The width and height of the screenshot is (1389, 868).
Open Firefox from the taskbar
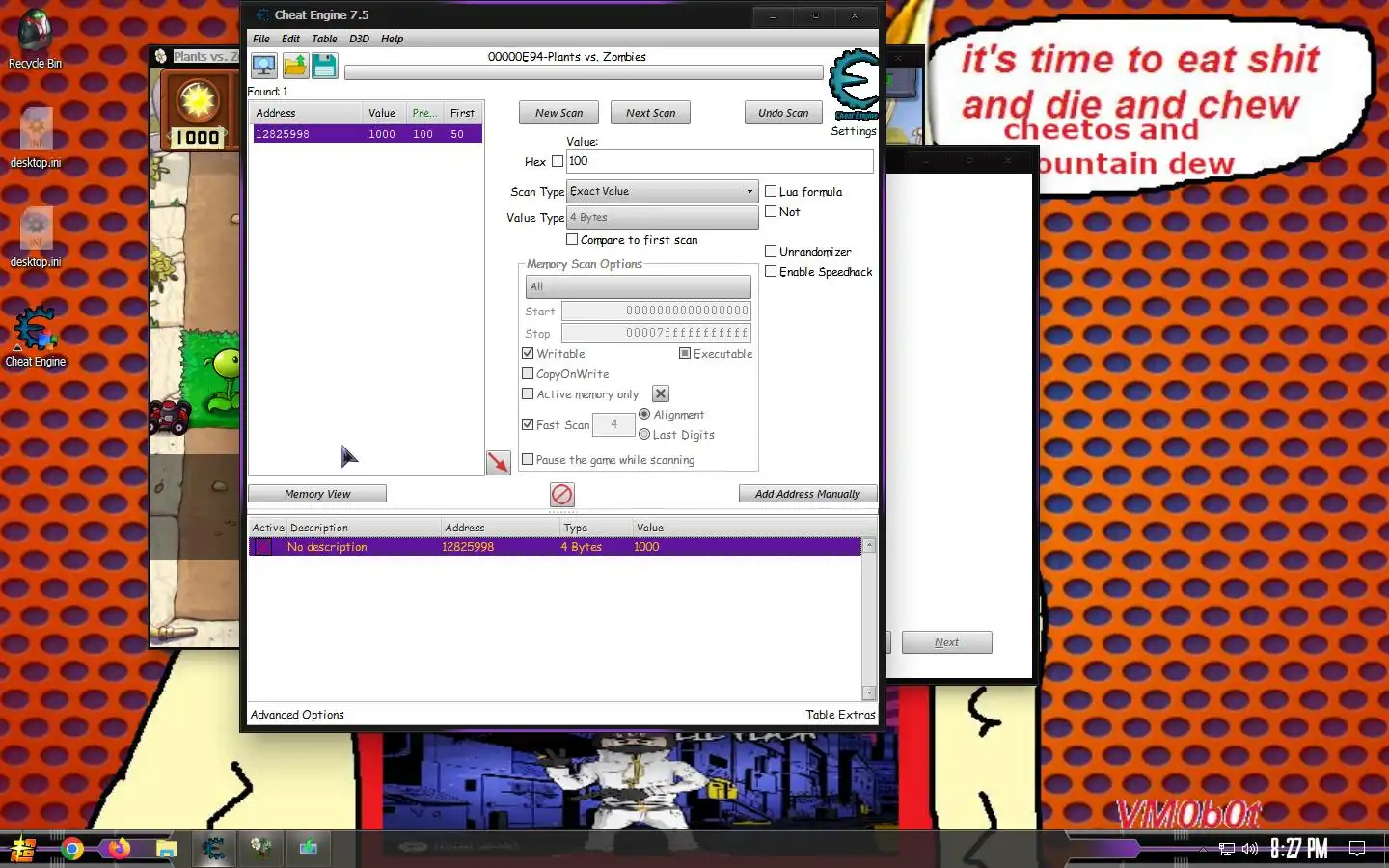120,849
